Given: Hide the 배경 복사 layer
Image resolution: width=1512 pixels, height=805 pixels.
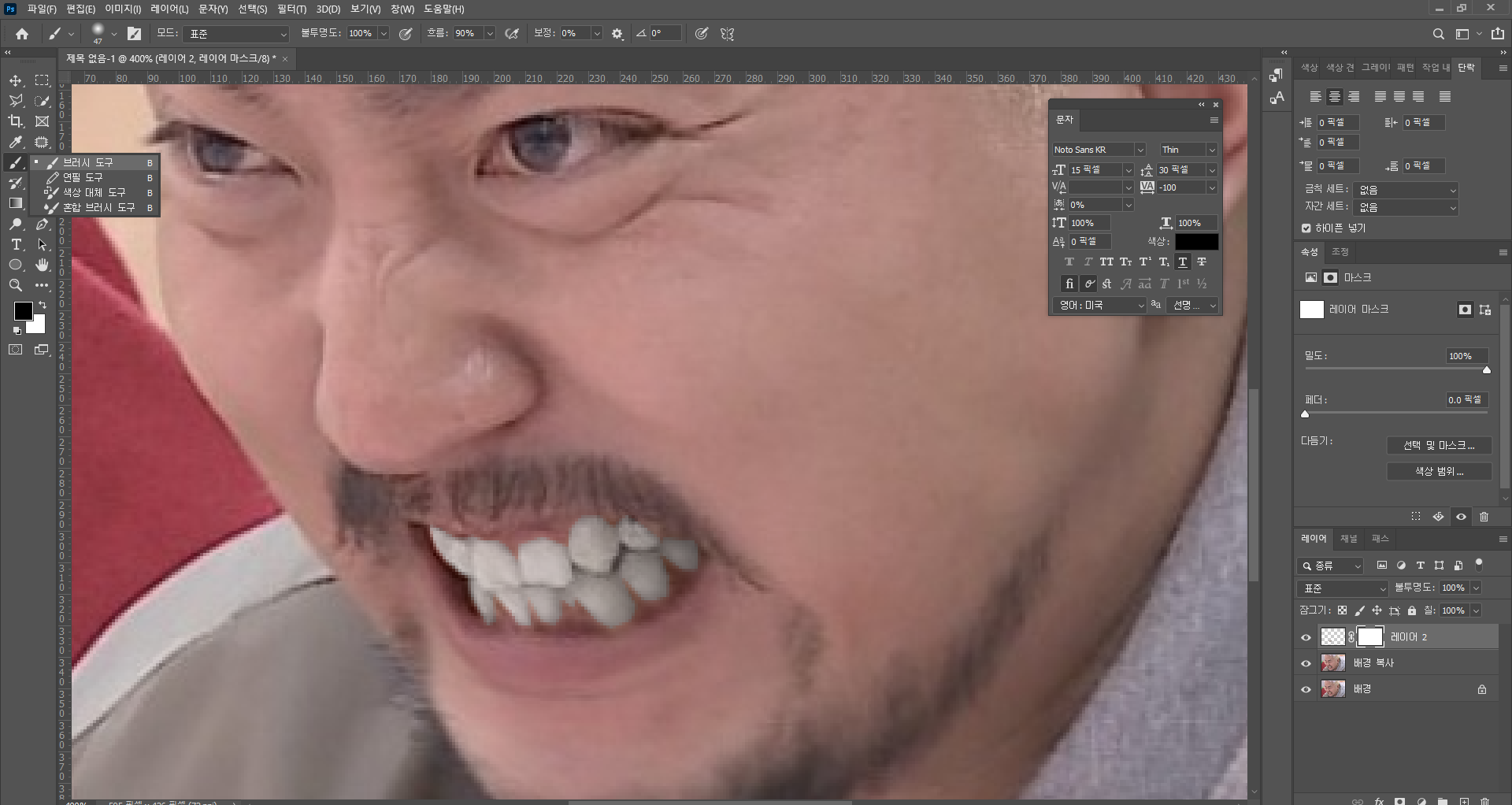Looking at the screenshot, I should coord(1306,663).
